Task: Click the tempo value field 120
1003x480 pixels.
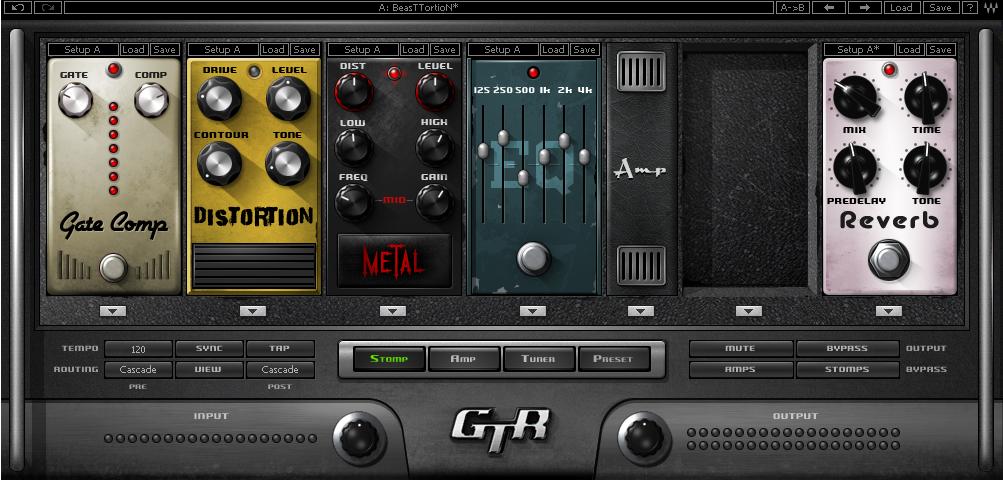Action: pyautogui.click(x=138, y=349)
